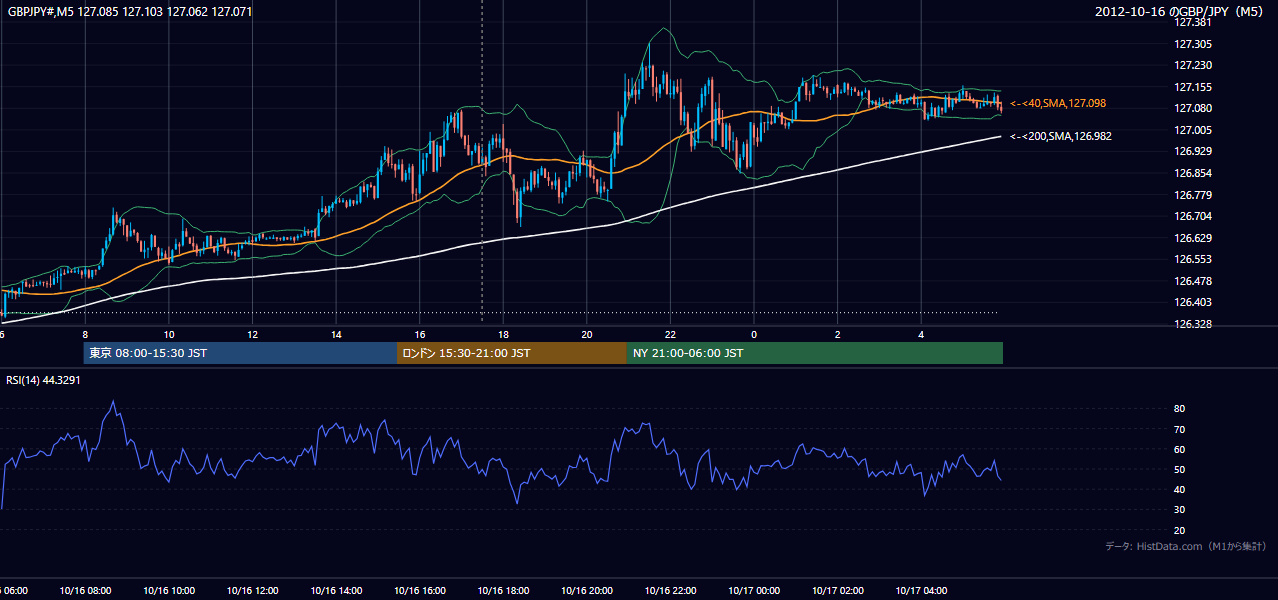This screenshot has height=600, width=1278.
Task: Click price axis value 127.080
Action: coord(1193,108)
